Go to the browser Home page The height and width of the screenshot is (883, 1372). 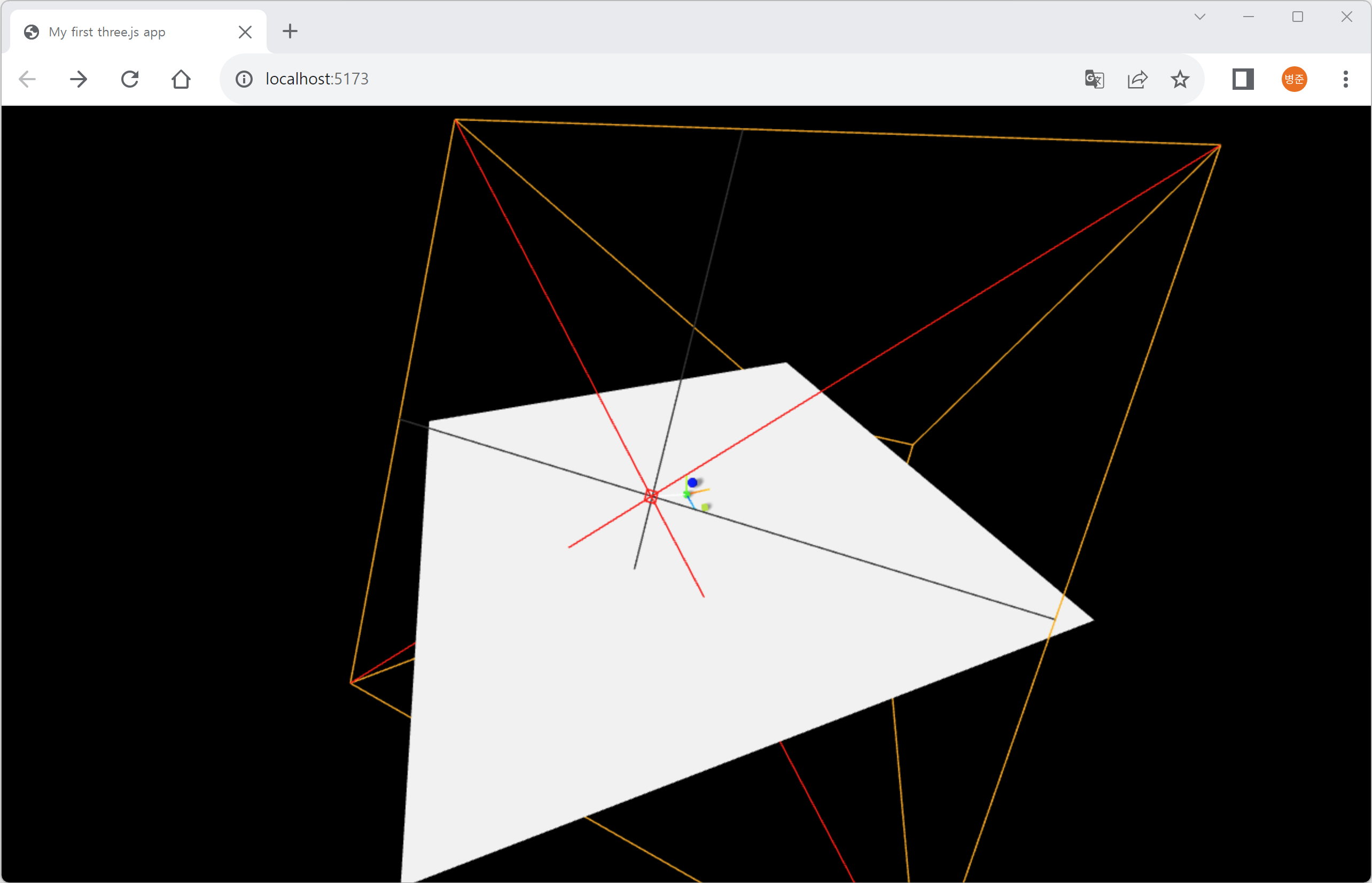pyautogui.click(x=181, y=79)
